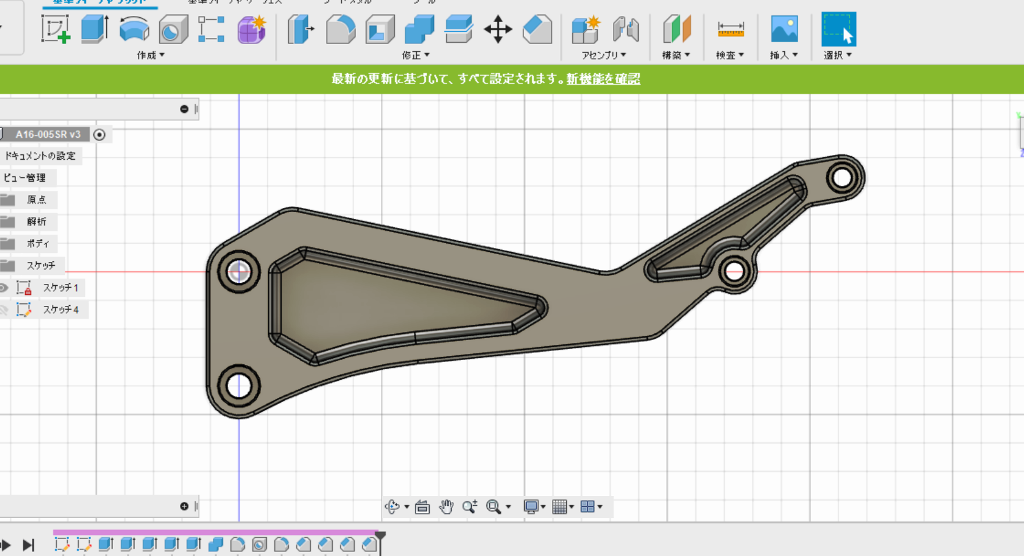Toggle visibility eye of スケッチ1

coord(4,288)
